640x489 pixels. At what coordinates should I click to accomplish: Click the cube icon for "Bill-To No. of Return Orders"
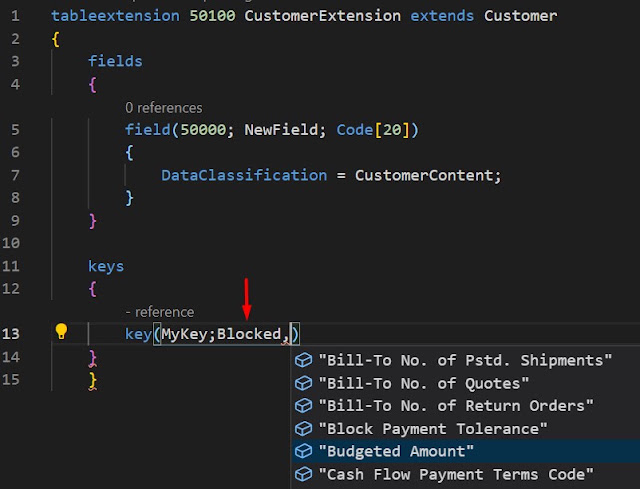(303, 406)
